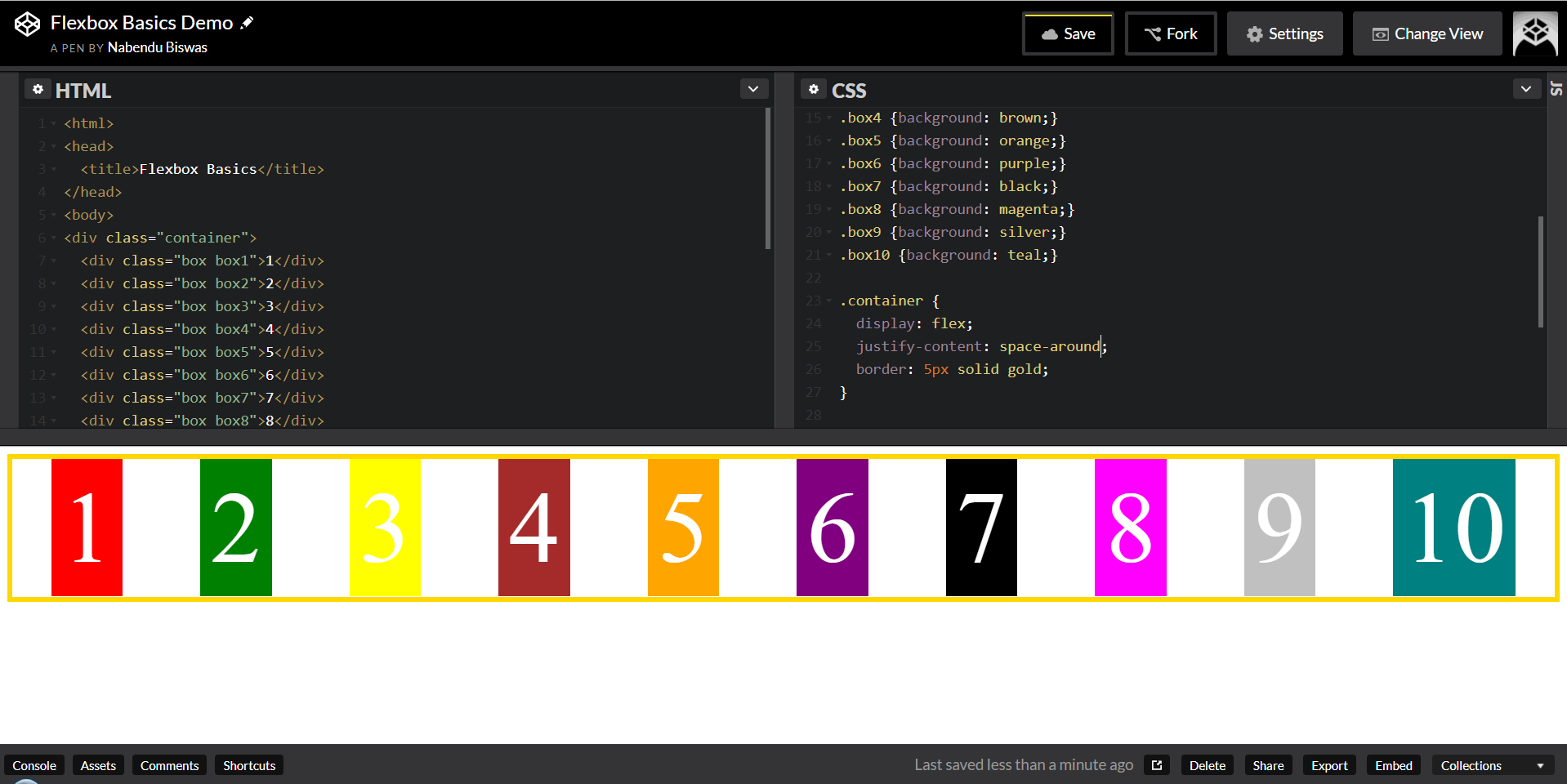Export the pen
1567x784 pixels.
tap(1329, 765)
